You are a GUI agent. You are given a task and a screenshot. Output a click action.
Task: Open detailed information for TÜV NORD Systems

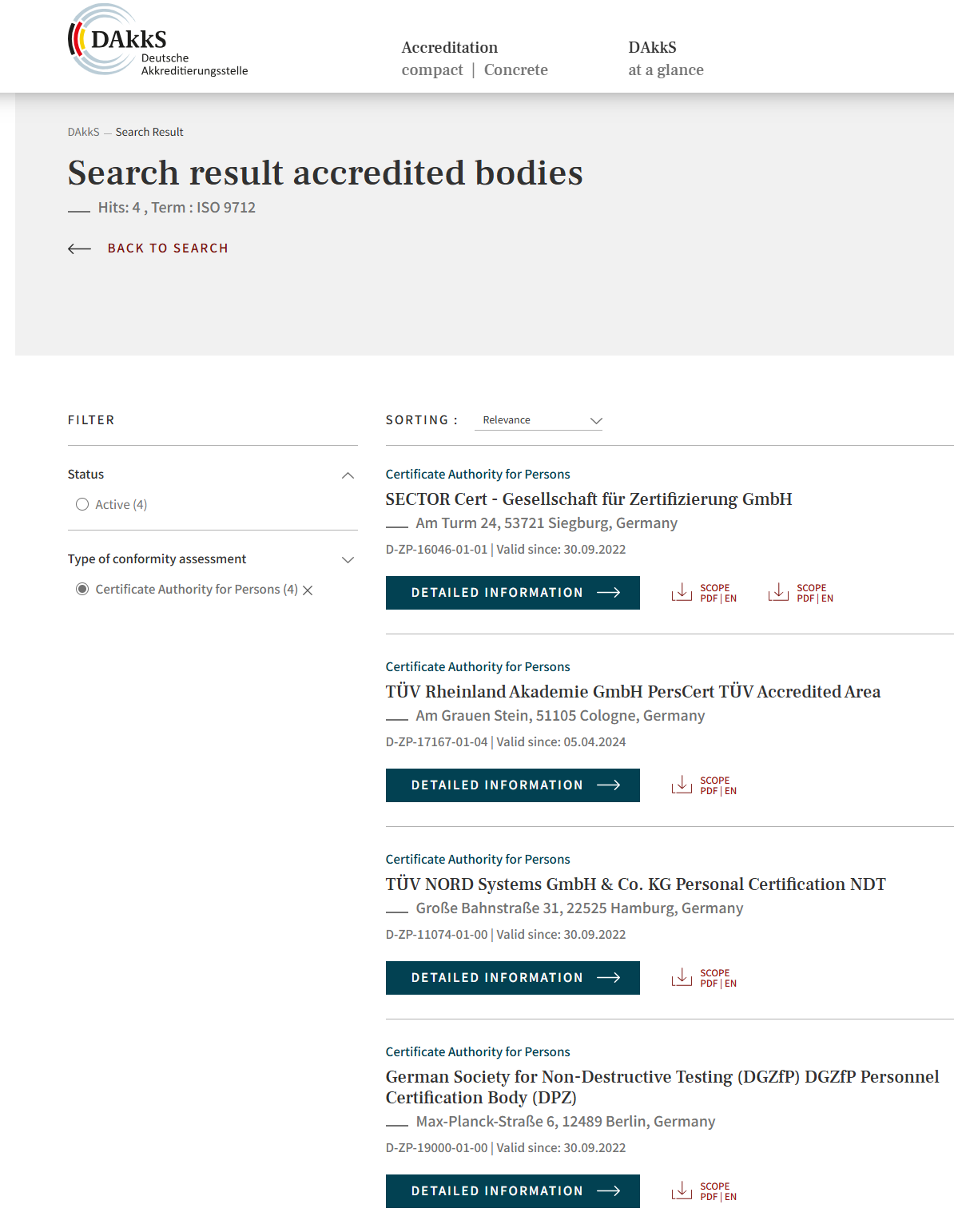[513, 978]
